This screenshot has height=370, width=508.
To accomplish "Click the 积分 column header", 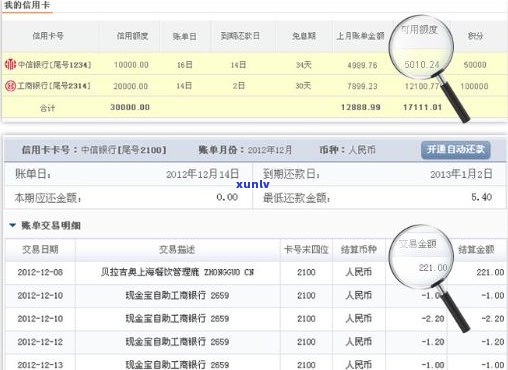I will (475, 36).
